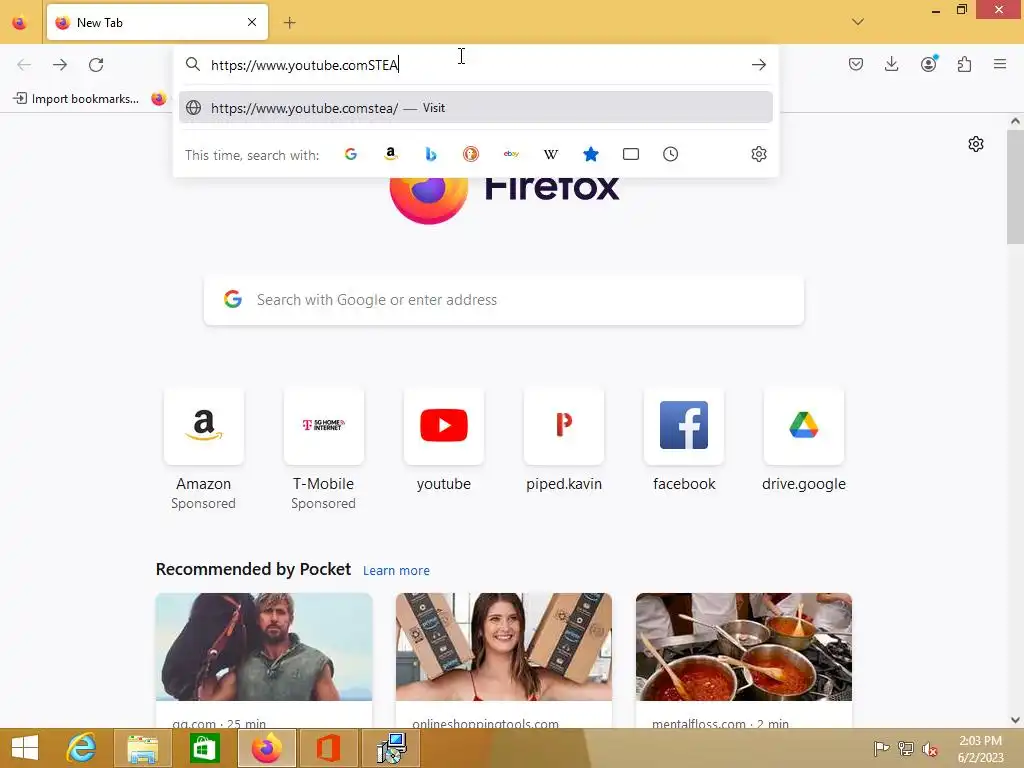
Task: Open the 2:03 PM tray clock
Action: (980, 749)
